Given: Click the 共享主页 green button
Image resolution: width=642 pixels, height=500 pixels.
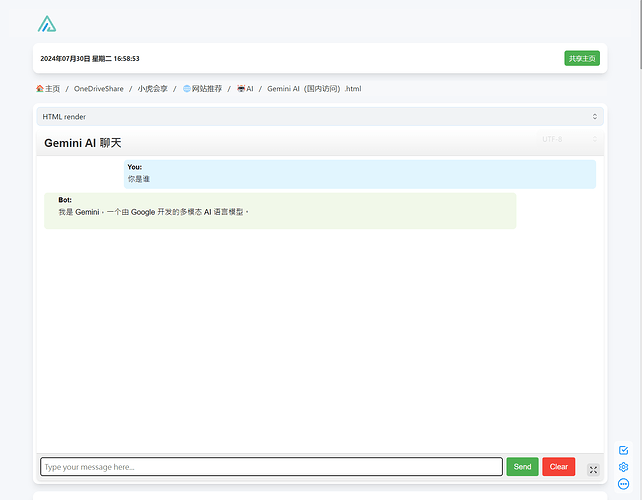Looking at the screenshot, I should [x=582, y=58].
